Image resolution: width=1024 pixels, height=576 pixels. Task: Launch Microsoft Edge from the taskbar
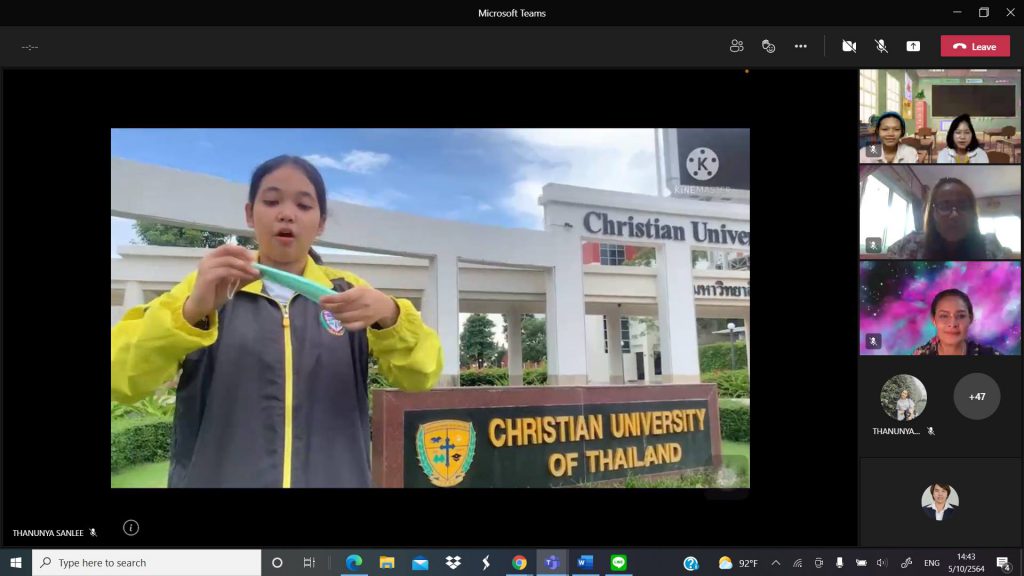354,562
